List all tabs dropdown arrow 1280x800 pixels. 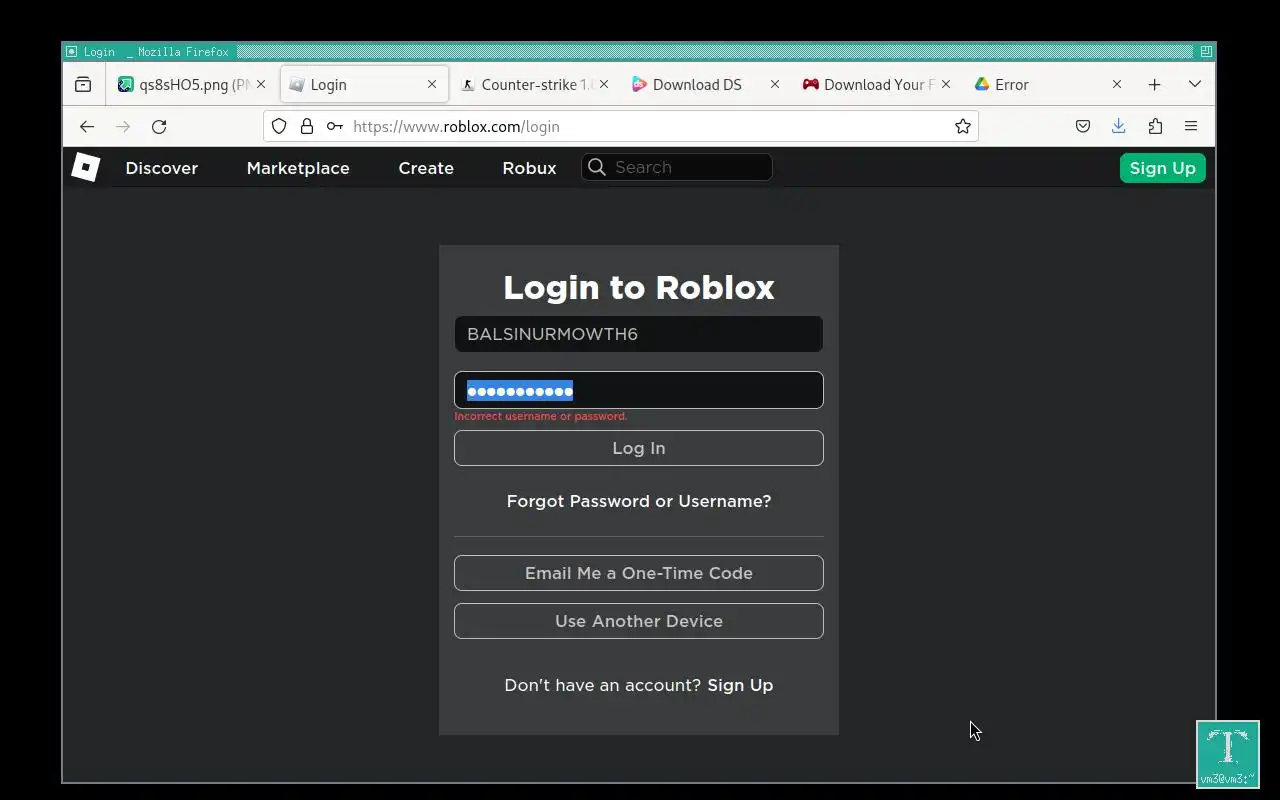[x=1194, y=85]
